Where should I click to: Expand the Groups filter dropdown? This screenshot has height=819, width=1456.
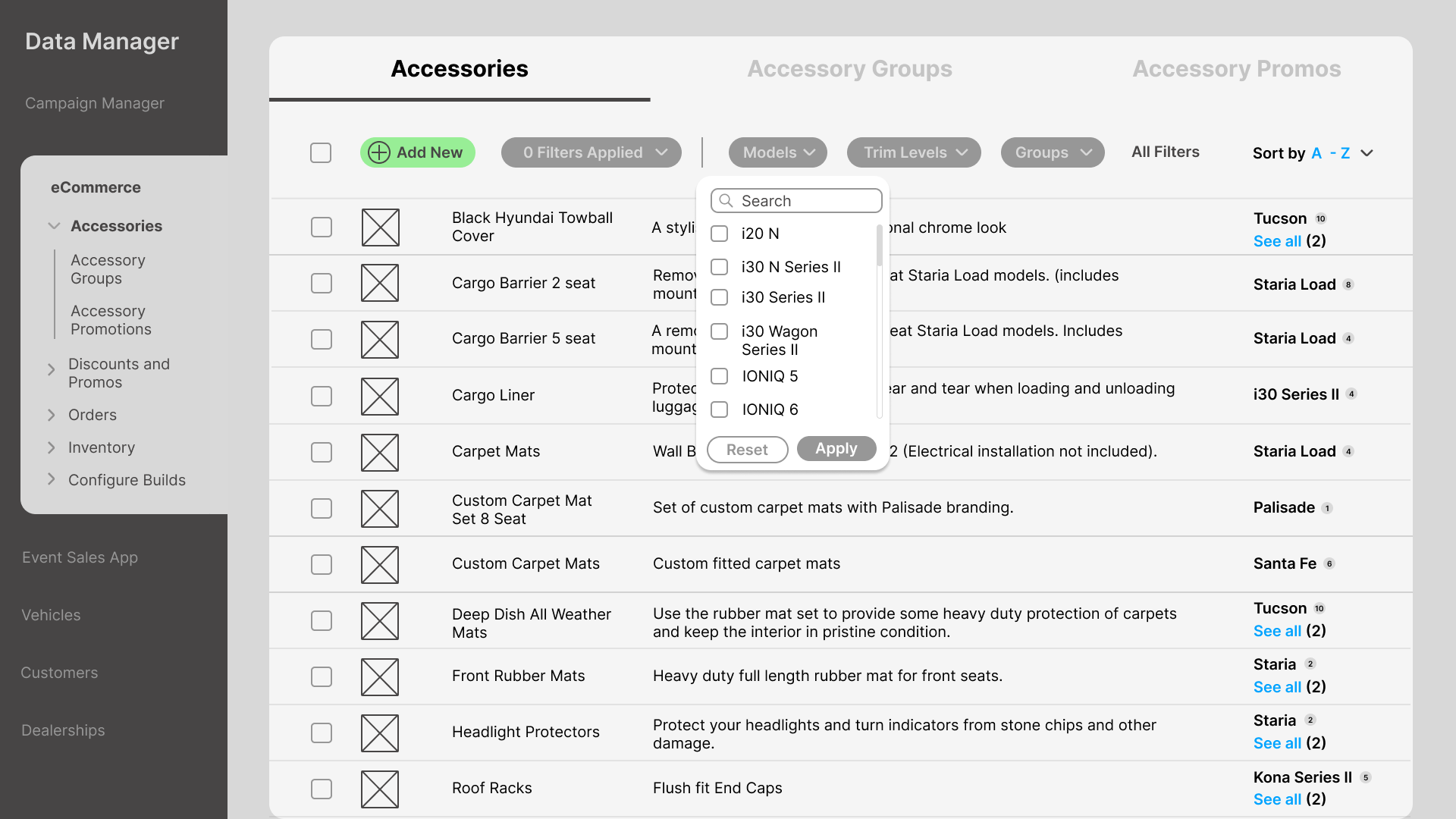pos(1052,152)
